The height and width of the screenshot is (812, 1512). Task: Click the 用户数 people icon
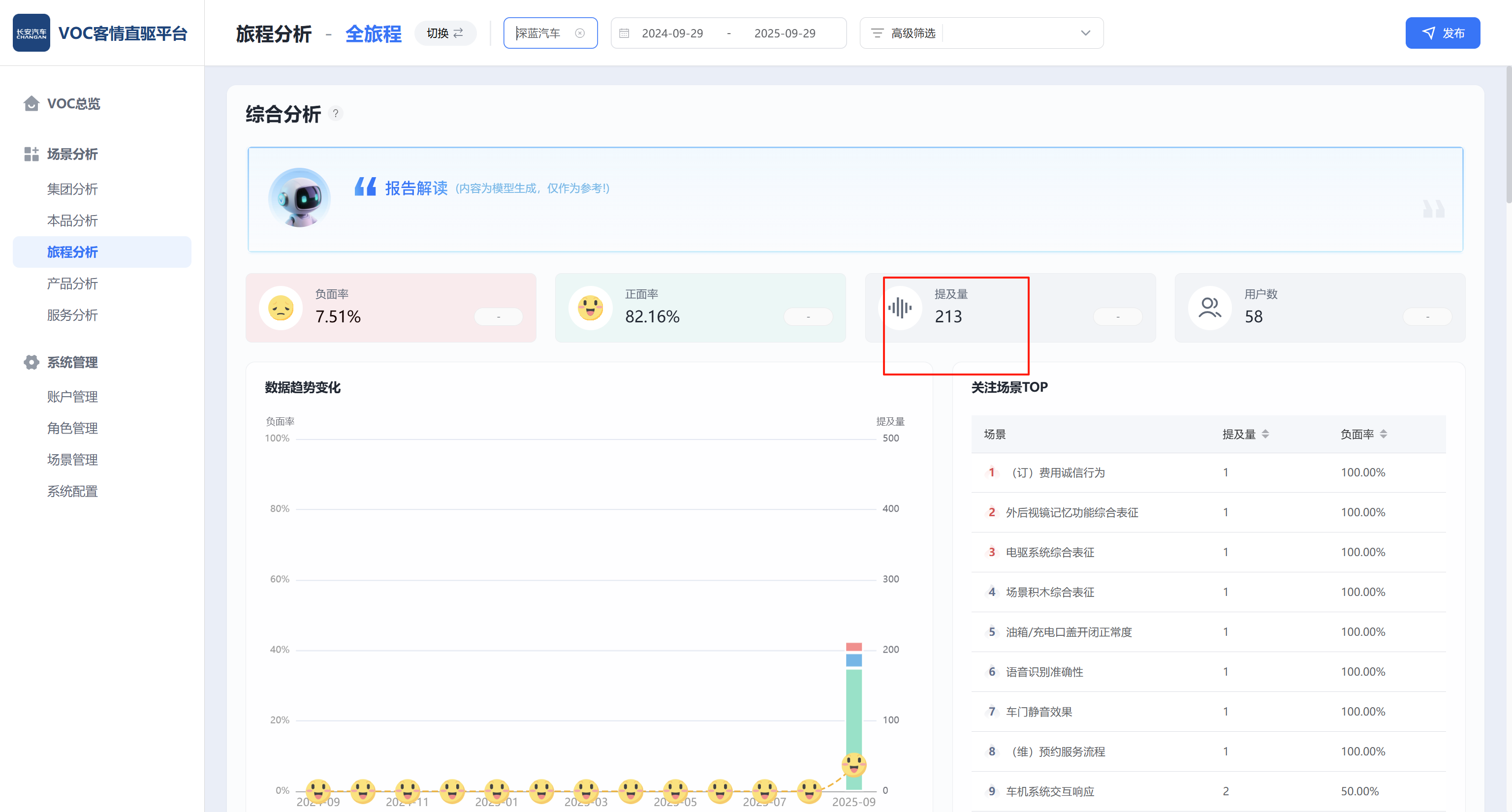tap(1209, 308)
